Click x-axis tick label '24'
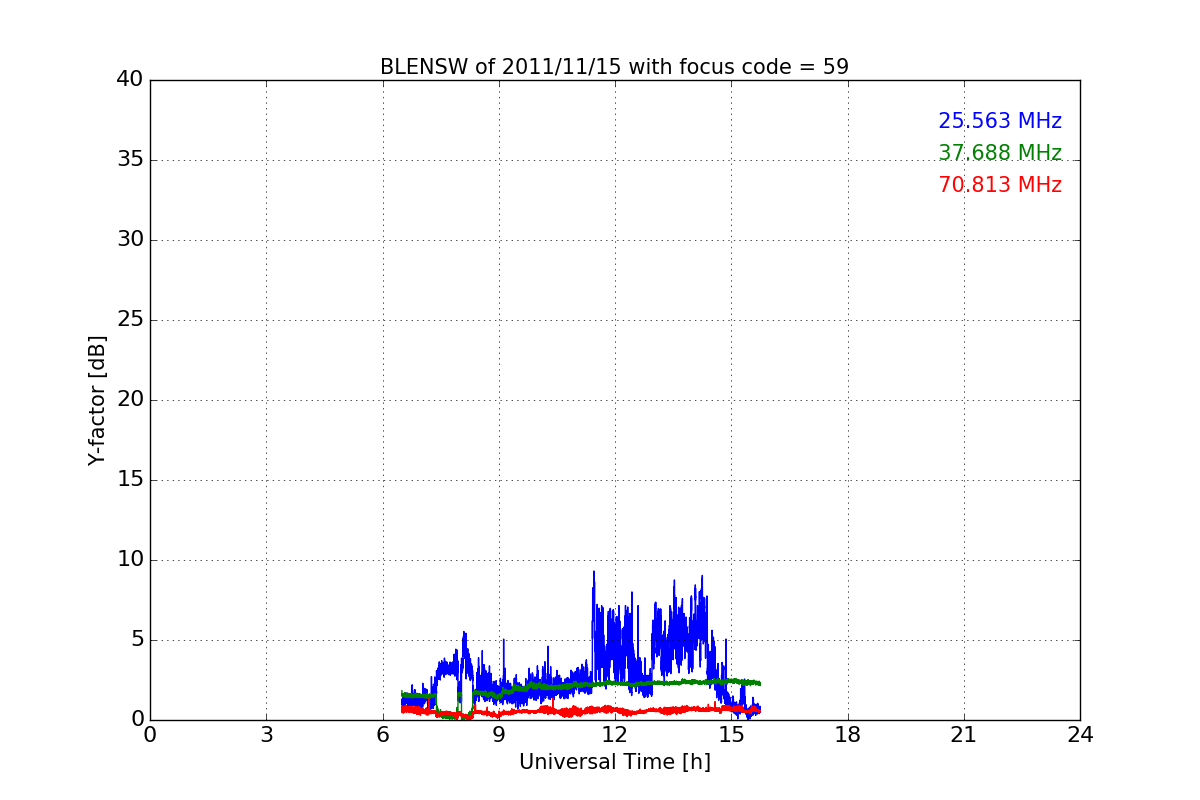 (x=1080, y=735)
